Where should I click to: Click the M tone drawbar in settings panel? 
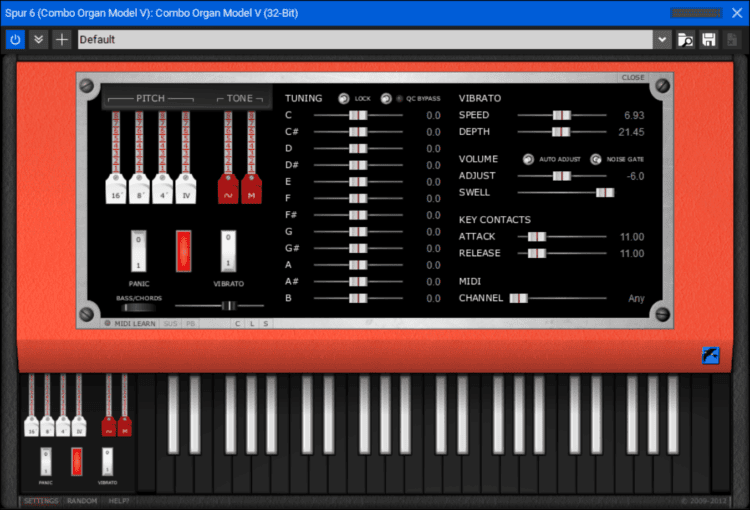click(x=252, y=188)
